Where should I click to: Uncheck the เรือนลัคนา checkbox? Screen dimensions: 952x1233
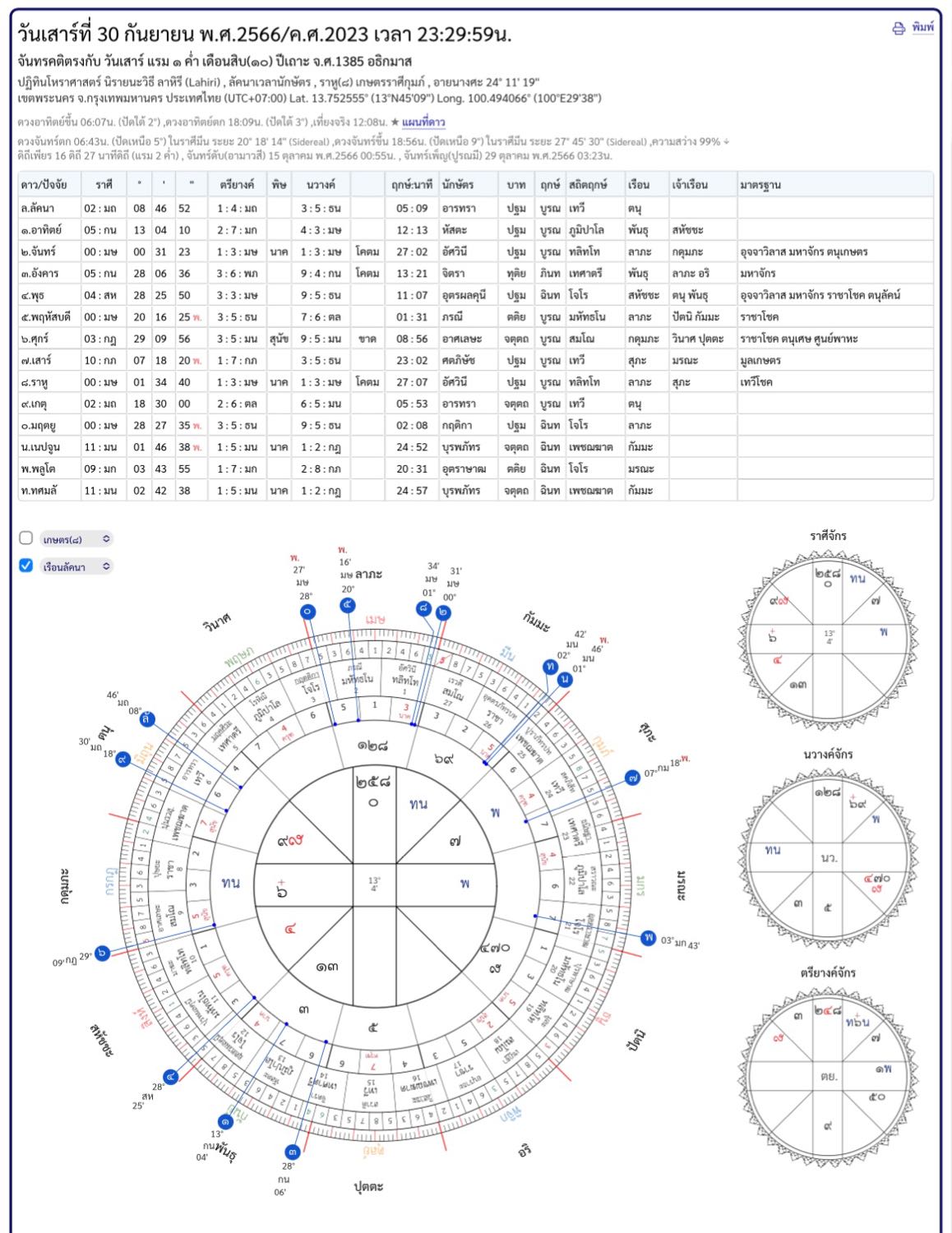26,566
